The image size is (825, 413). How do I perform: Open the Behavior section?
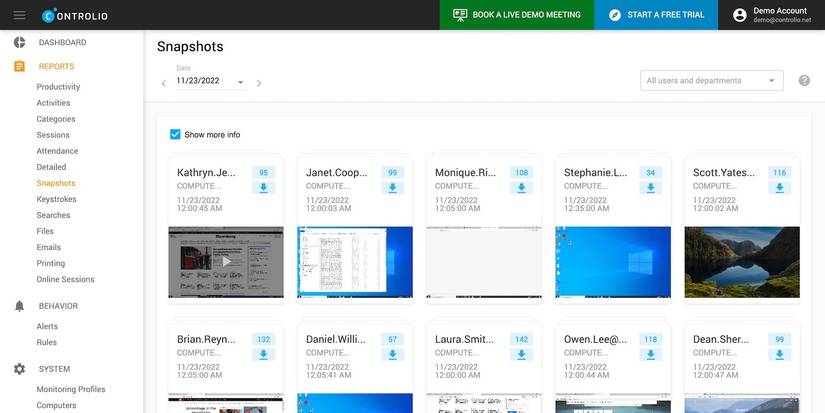58,306
